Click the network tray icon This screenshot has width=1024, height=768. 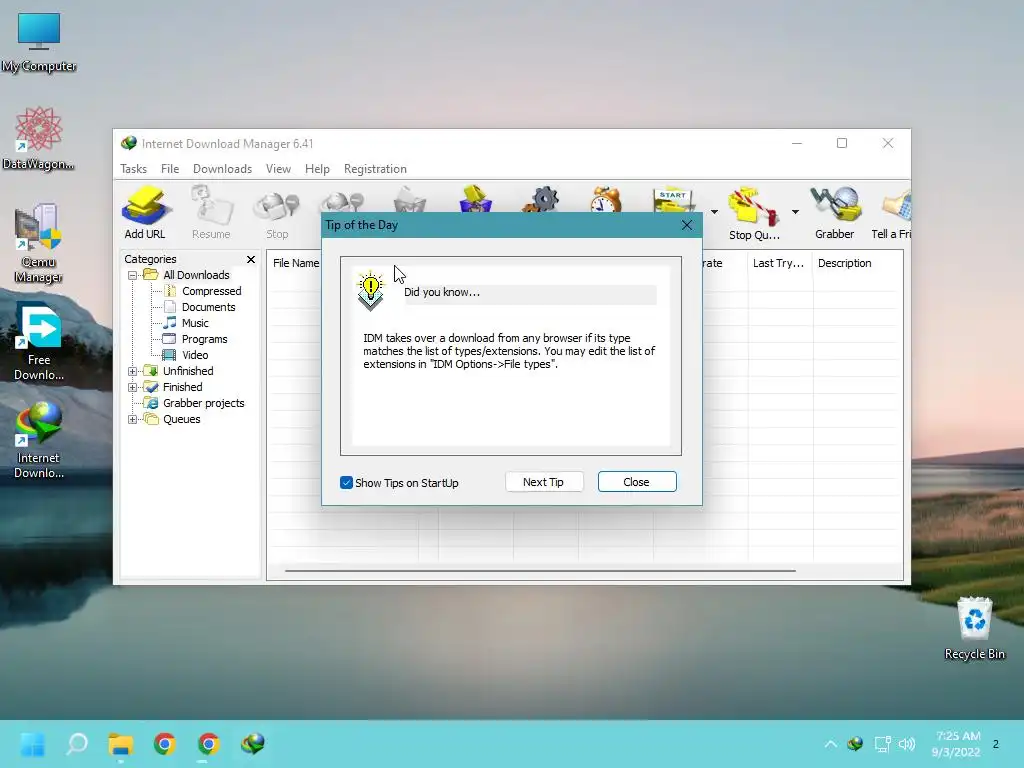pos(882,744)
